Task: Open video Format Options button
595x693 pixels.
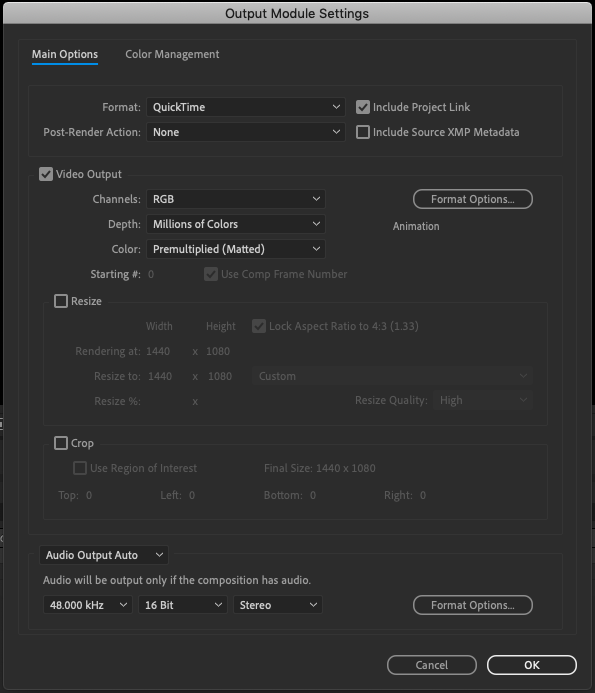Action: [x=473, y=199]
